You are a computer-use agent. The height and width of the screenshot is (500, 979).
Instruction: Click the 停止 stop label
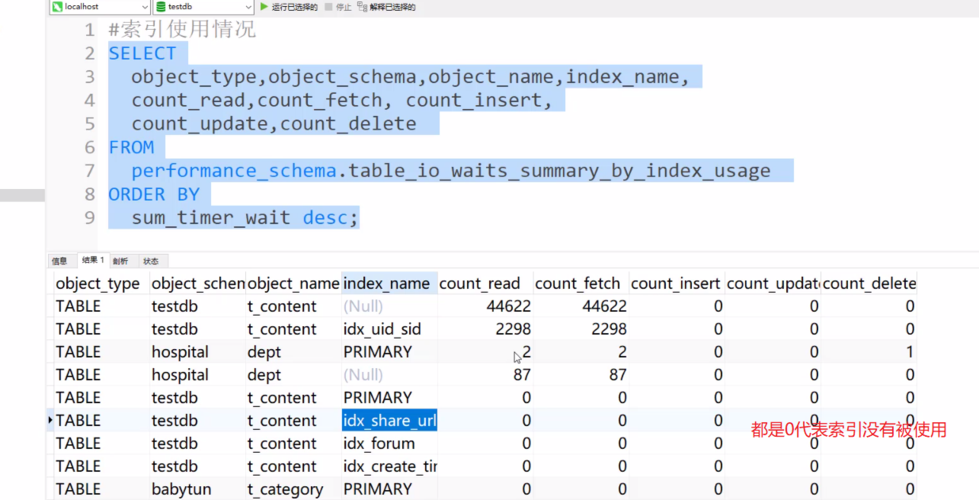click(x=343, y=7)
